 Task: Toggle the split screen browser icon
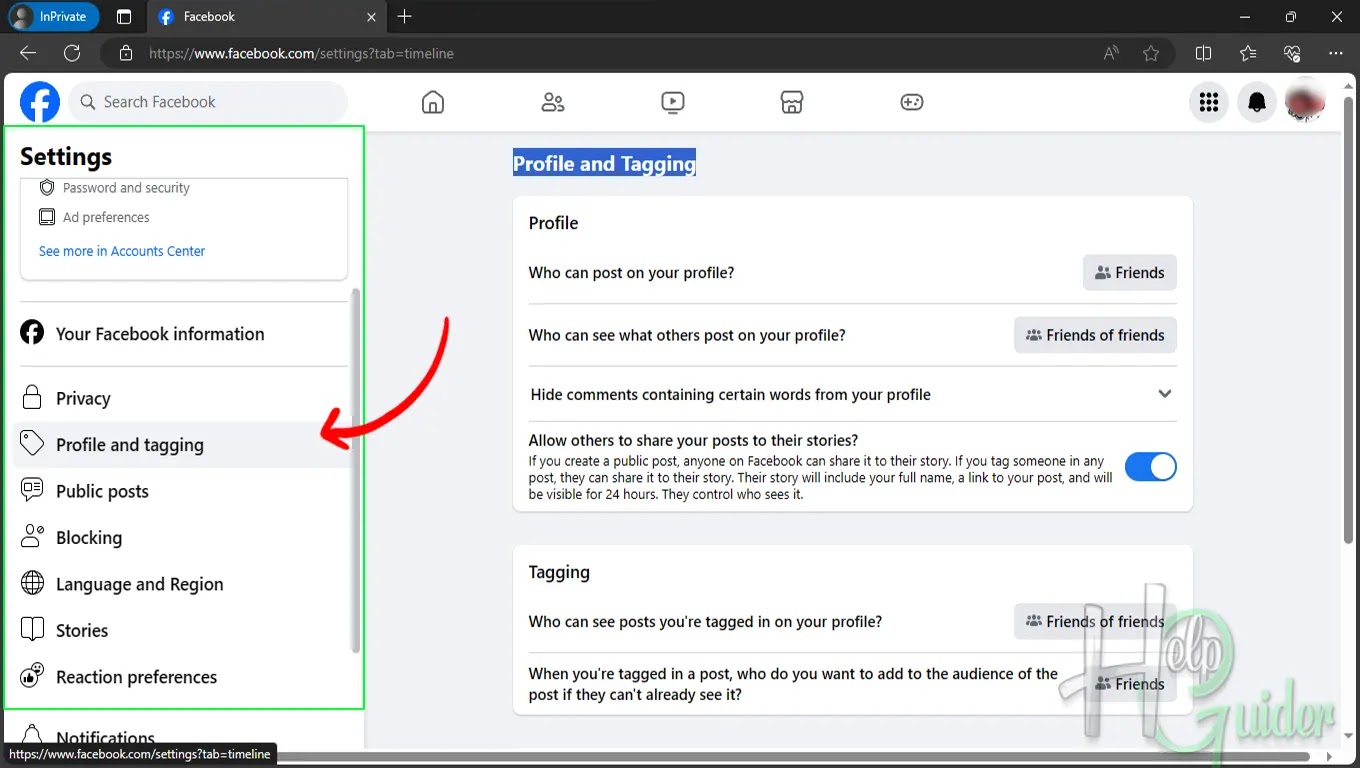[1204, 53]
